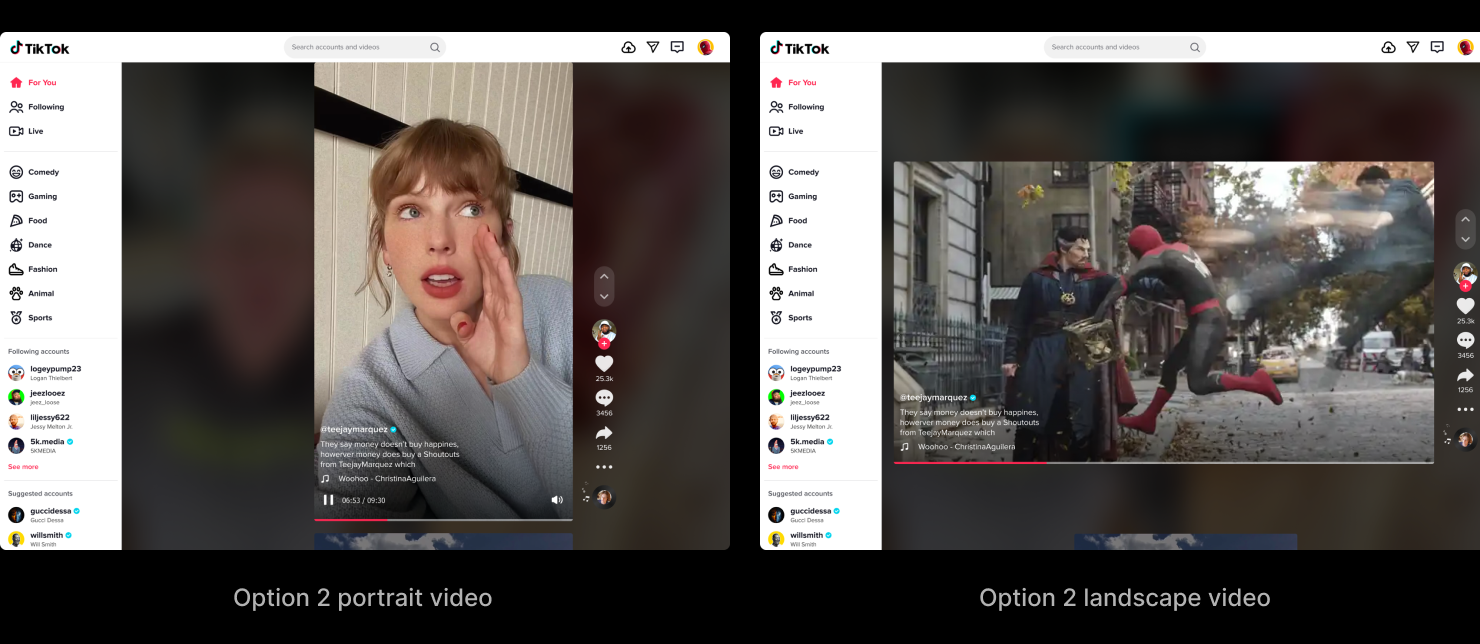The height and width of the screenshot is (644, 1480).
Task: Open messages funnel icon in landscape mockup
Action: [1413, 47]
